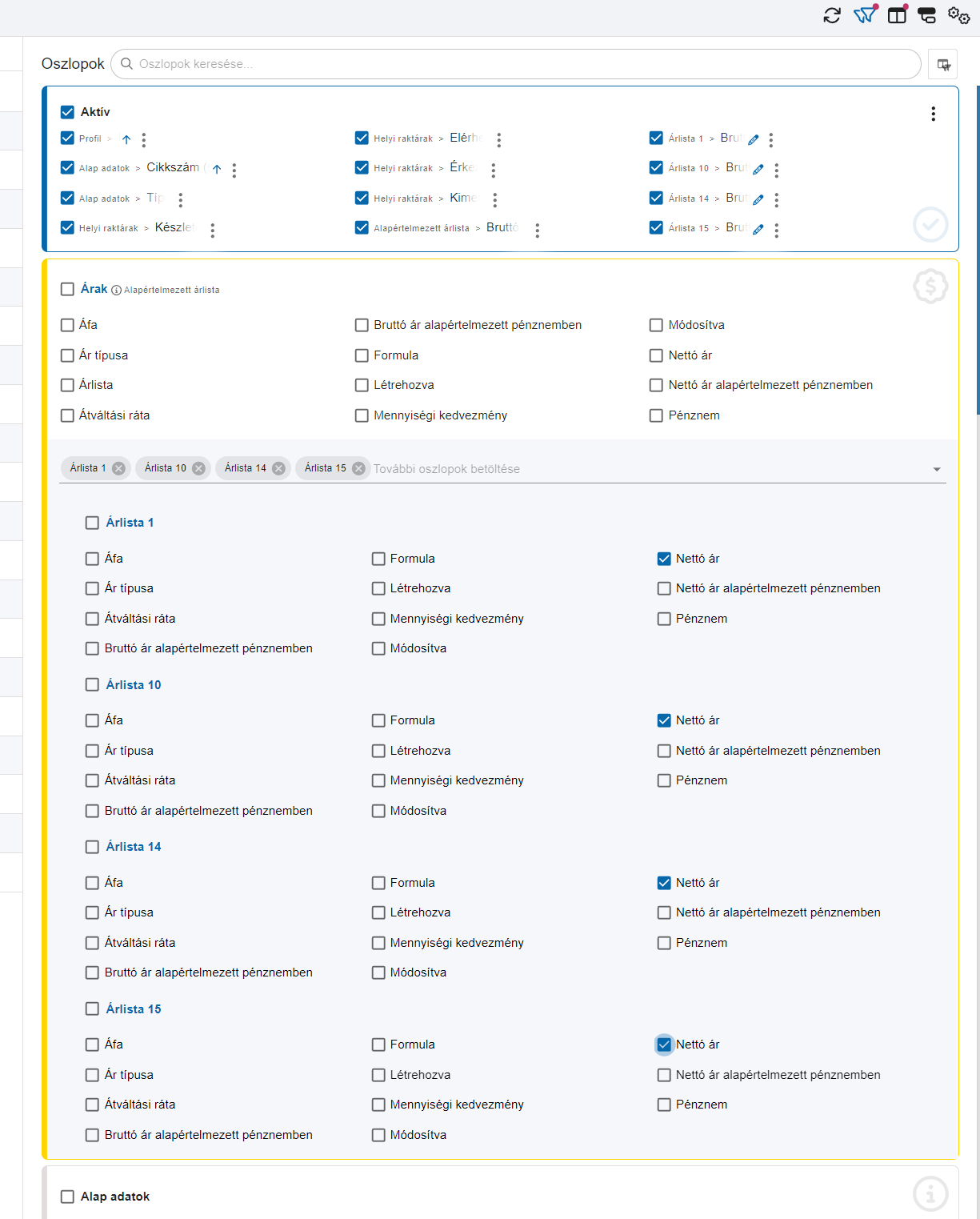This screenshot has height=1219, width=980.
Task: Click the További oszlopok betöltése input
Action: tap(648, 469)
